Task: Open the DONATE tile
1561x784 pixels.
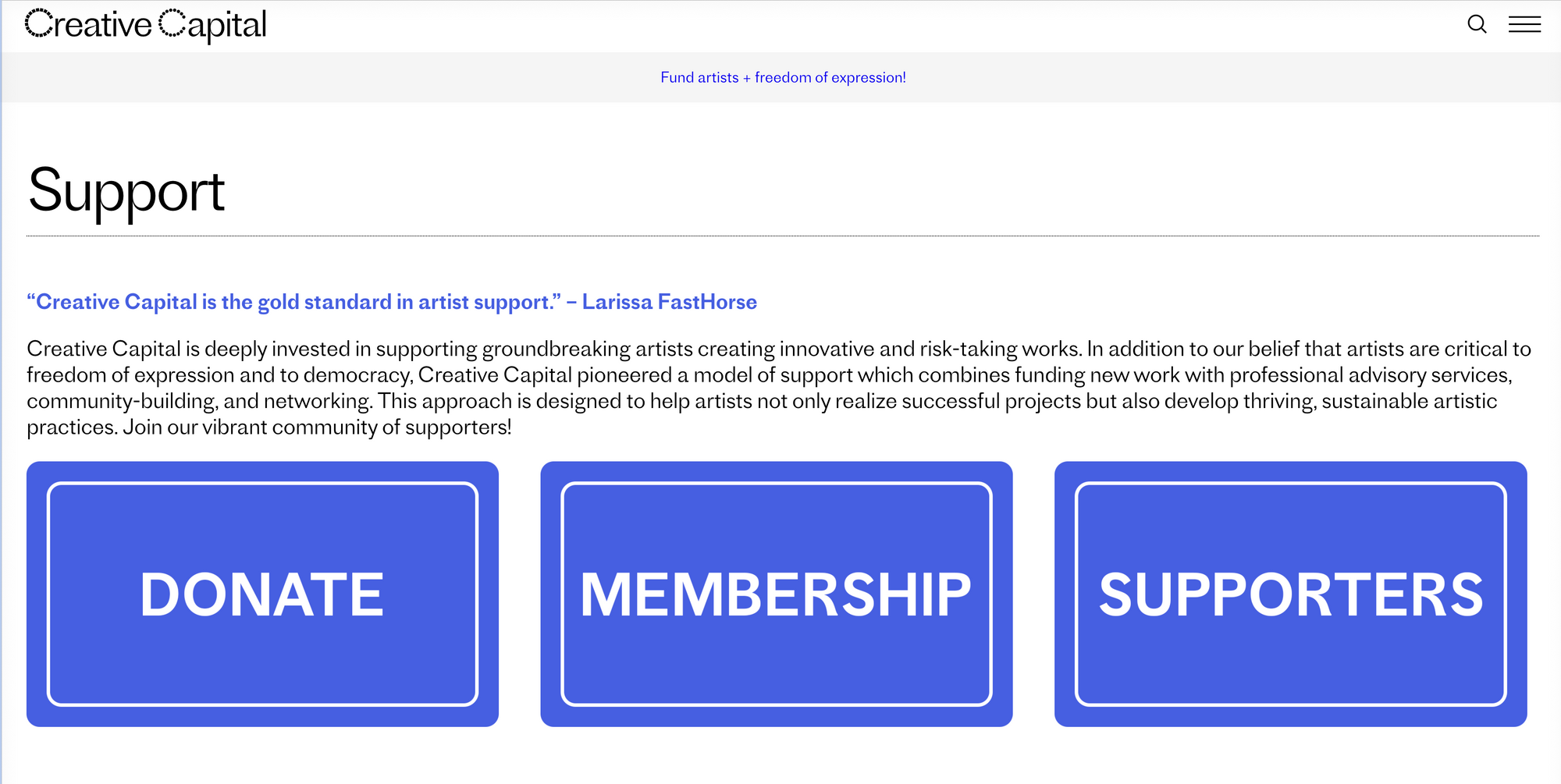Action: click(x=262, y=594)
